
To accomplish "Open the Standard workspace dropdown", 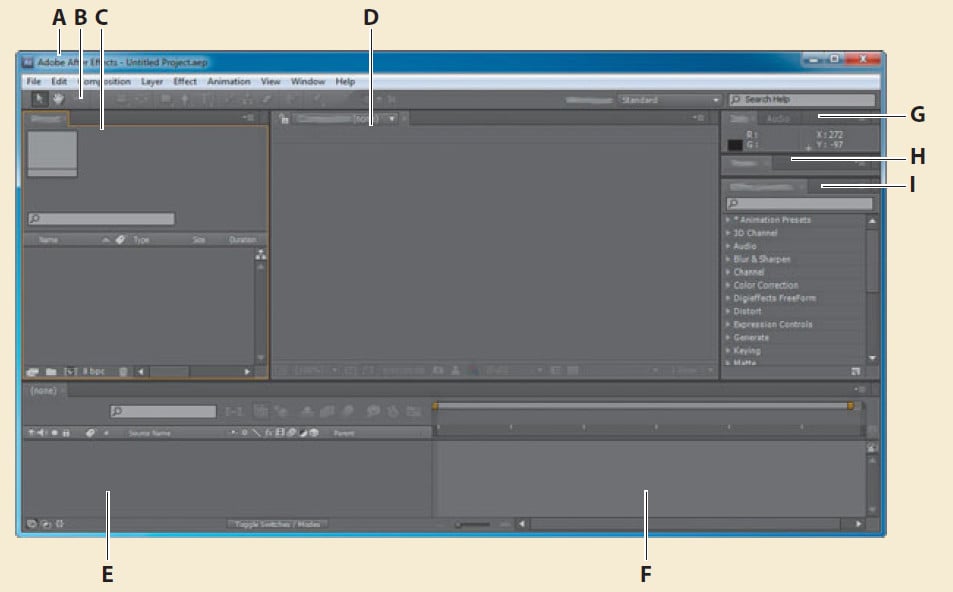I will [x=670, y=100].
